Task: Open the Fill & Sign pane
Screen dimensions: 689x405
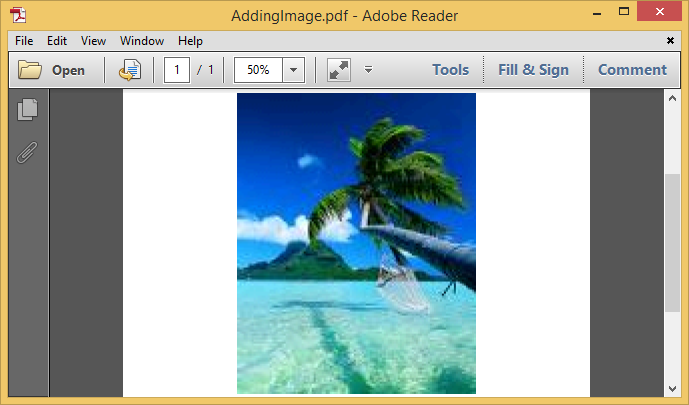Action: (533, 70)
